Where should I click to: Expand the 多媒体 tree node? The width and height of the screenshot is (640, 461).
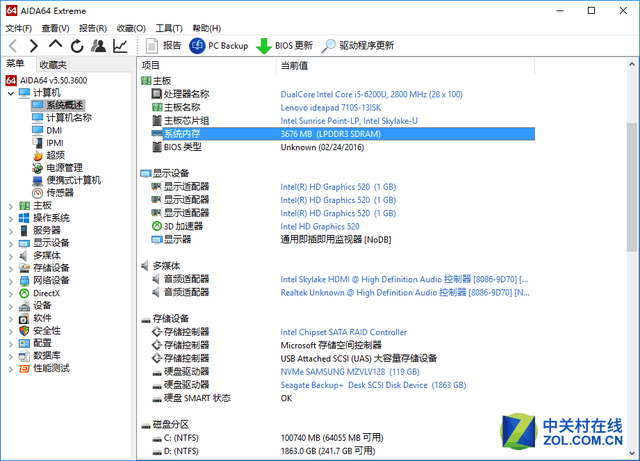coord(11,256)
